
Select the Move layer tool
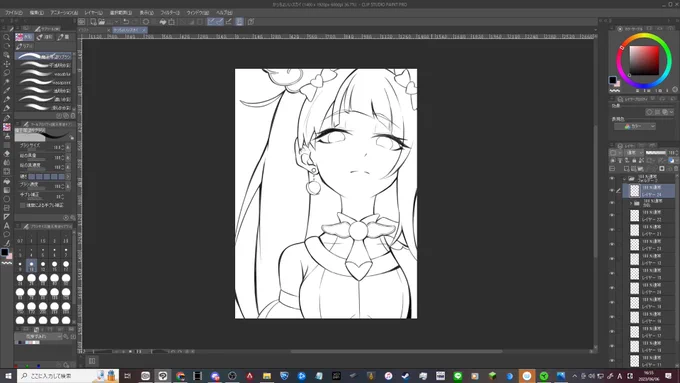(x=7, y=64)
